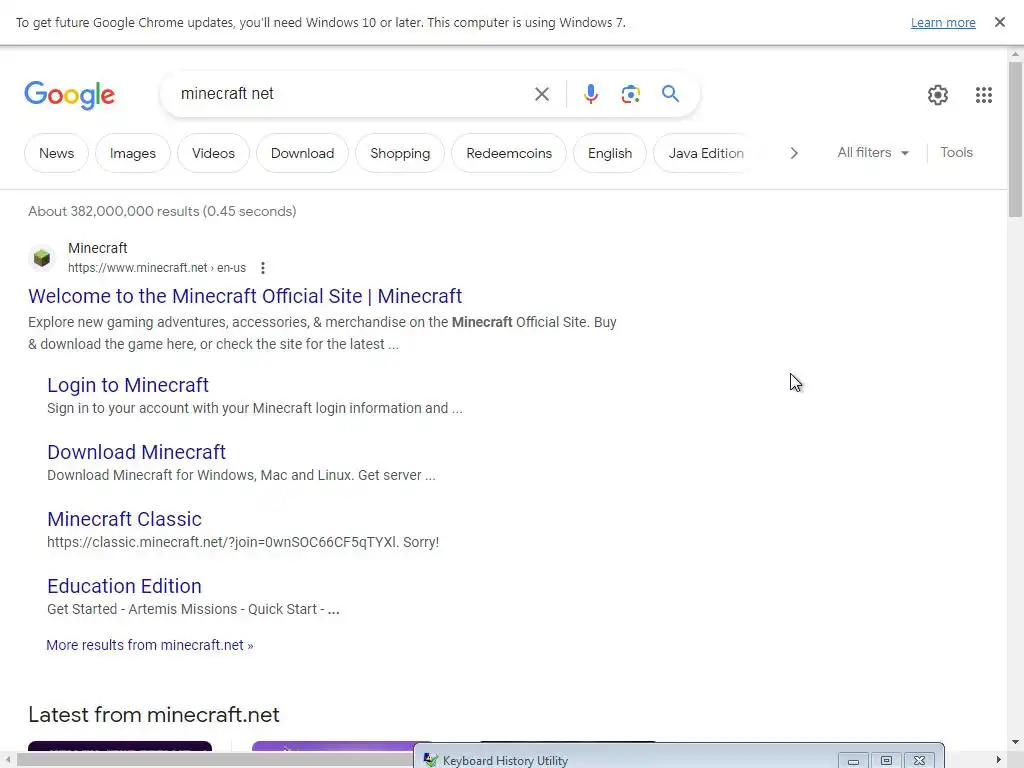Click the https://www.minecraft.net URL breadcrumb
1024x768 pixels.
[157, 268]
